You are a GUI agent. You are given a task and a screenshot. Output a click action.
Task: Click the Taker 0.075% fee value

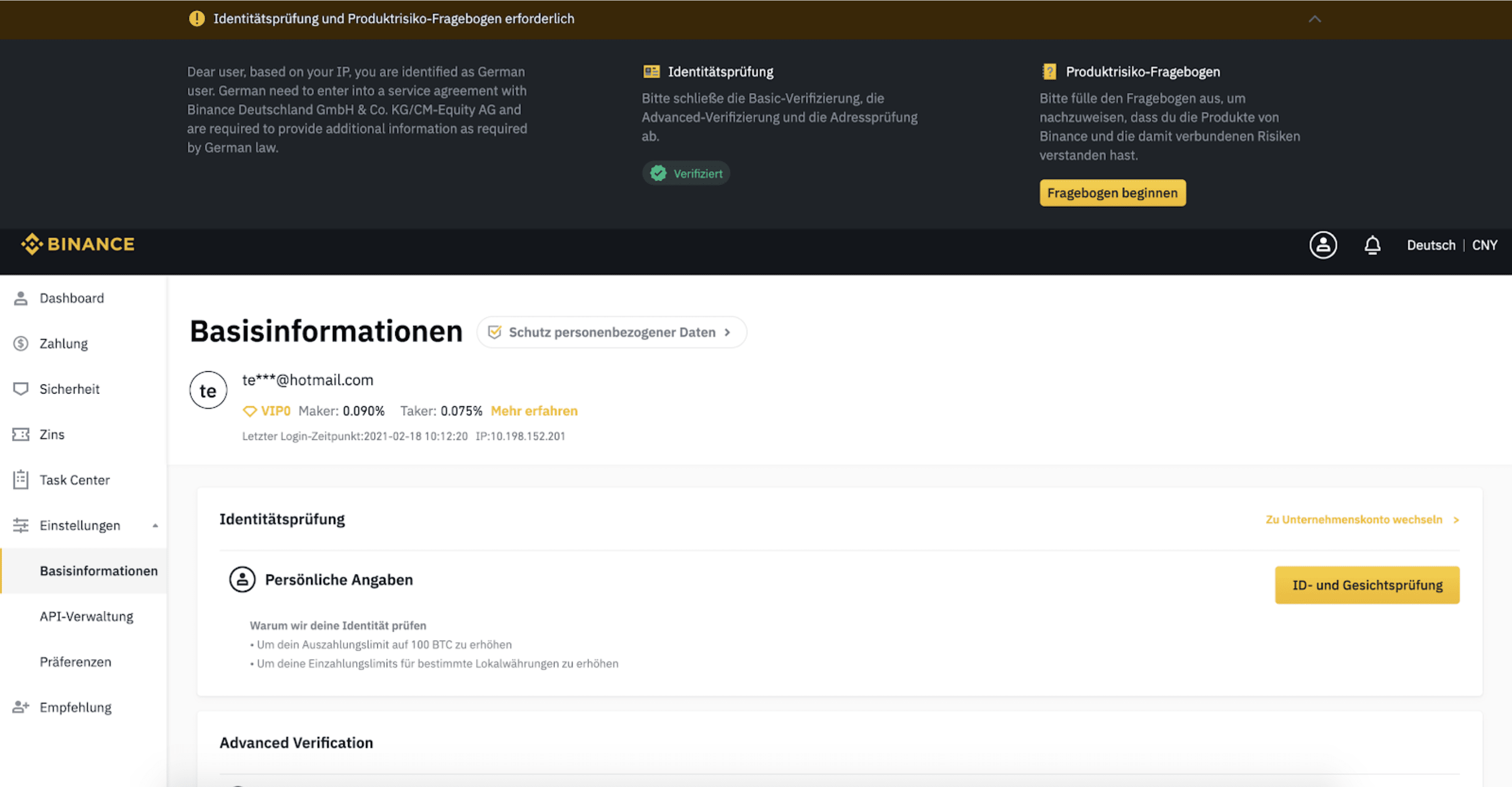coord(461,411)
